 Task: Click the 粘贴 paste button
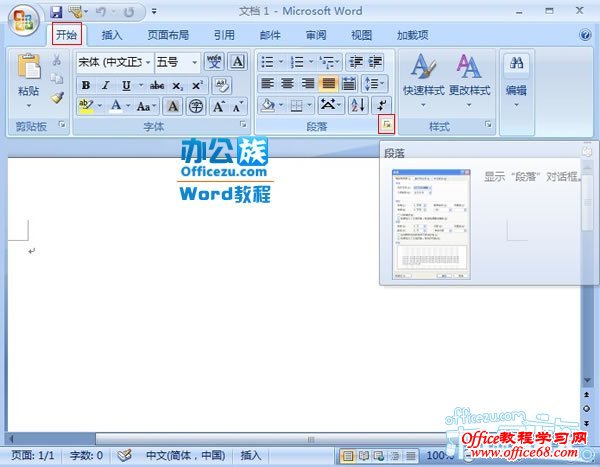tap(28, 75)
